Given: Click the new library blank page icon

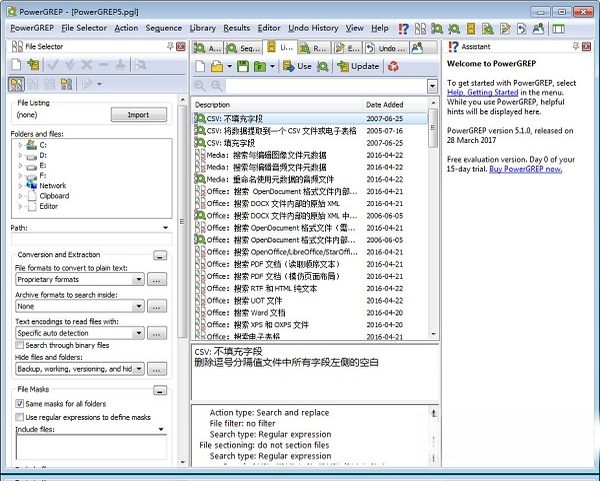Looking at the screenshot, I should 200,66.
